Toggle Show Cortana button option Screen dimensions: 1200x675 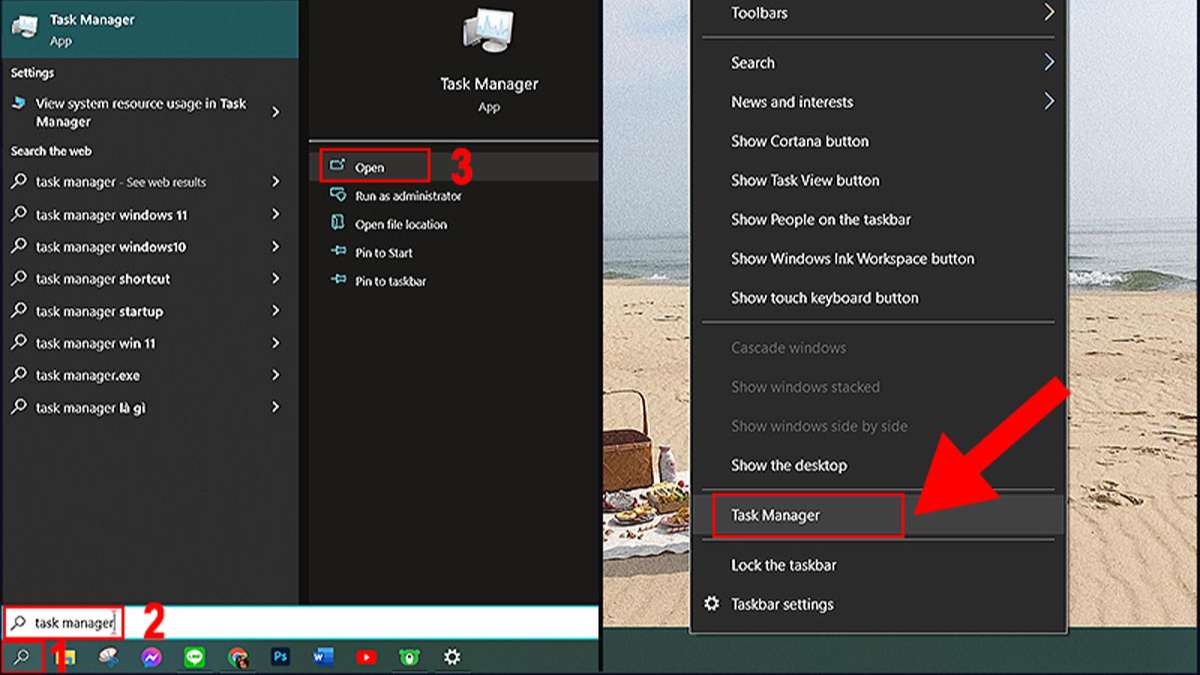tap(800, 141)
